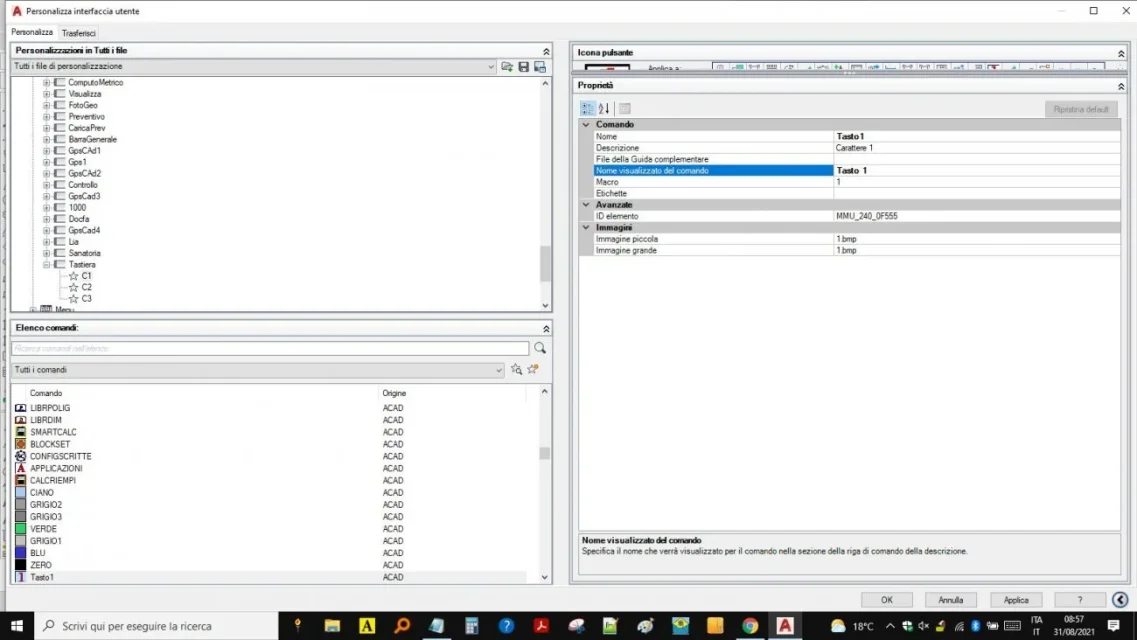Click the LIBRPOLIG command icon
Viewport: 1137px width, 640px height.
coord(20,408)
